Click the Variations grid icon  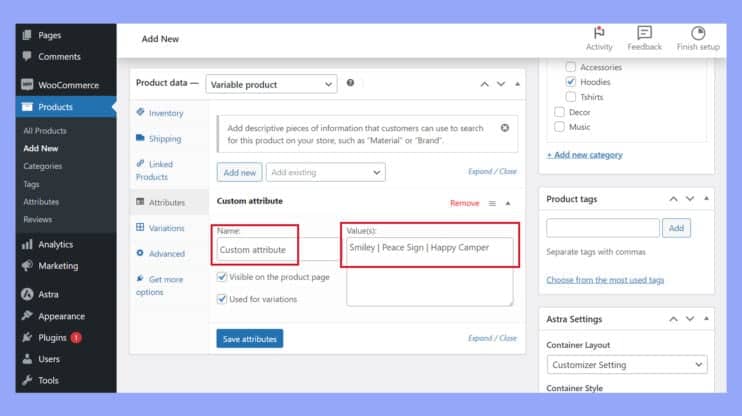(140, 227)
